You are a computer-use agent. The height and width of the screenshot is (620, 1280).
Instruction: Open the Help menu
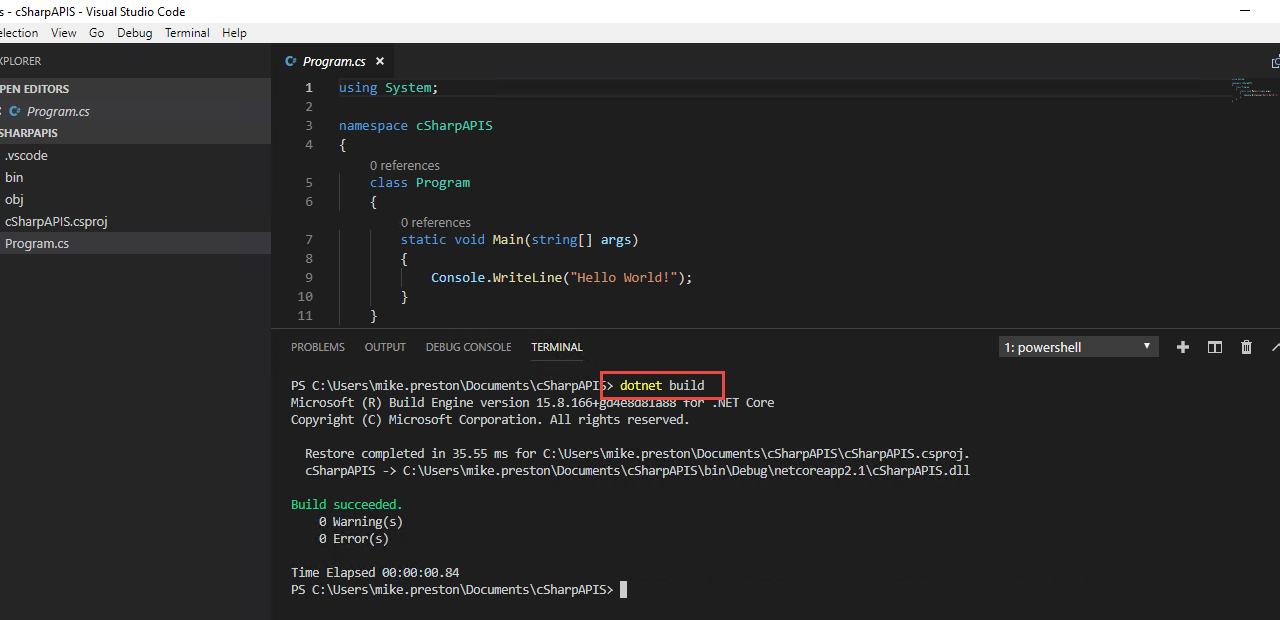pos(234,33)
